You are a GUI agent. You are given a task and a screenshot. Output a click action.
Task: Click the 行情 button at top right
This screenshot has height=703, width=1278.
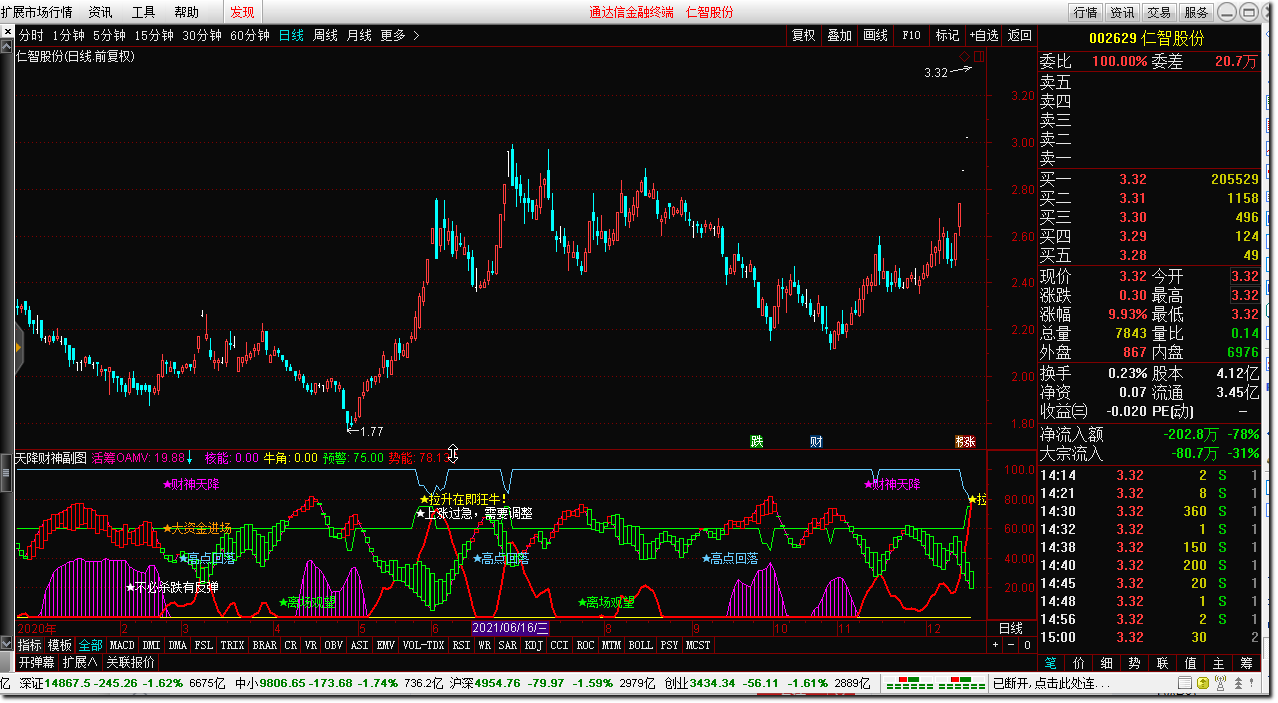pyautogui.click(x=1085, y=12)
